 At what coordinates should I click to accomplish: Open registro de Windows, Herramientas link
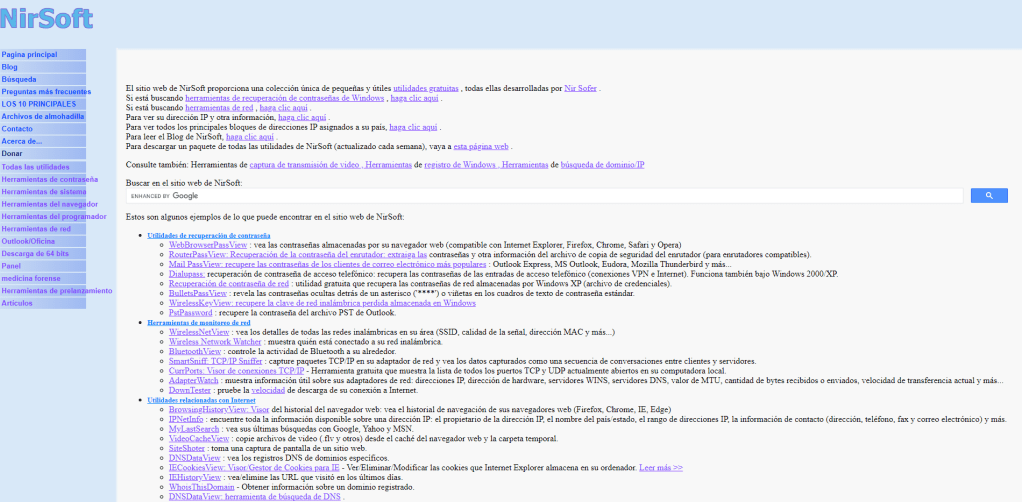click(486, 165)
